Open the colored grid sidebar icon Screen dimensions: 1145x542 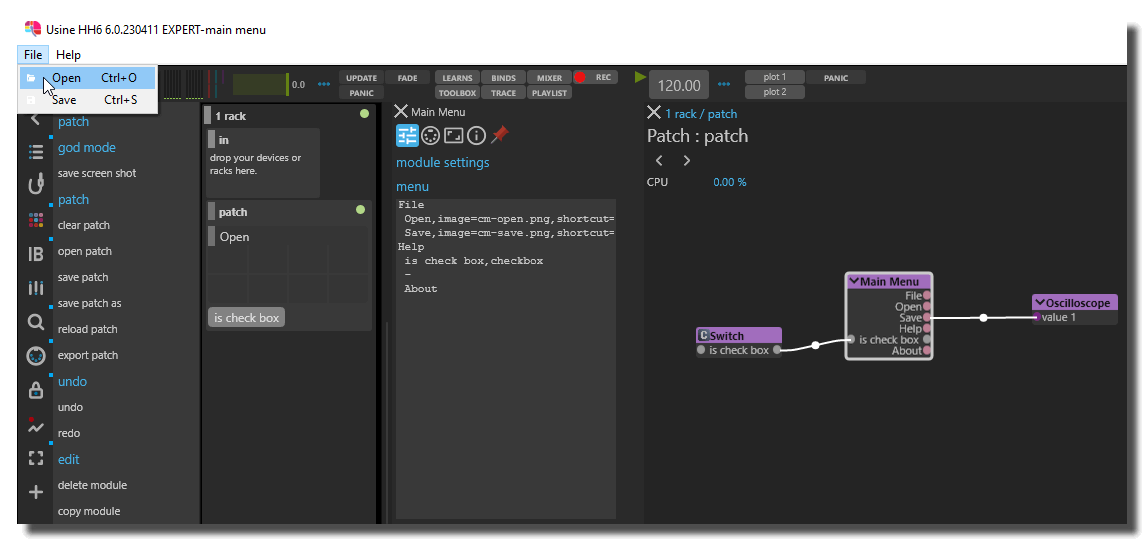click(36, 220)
